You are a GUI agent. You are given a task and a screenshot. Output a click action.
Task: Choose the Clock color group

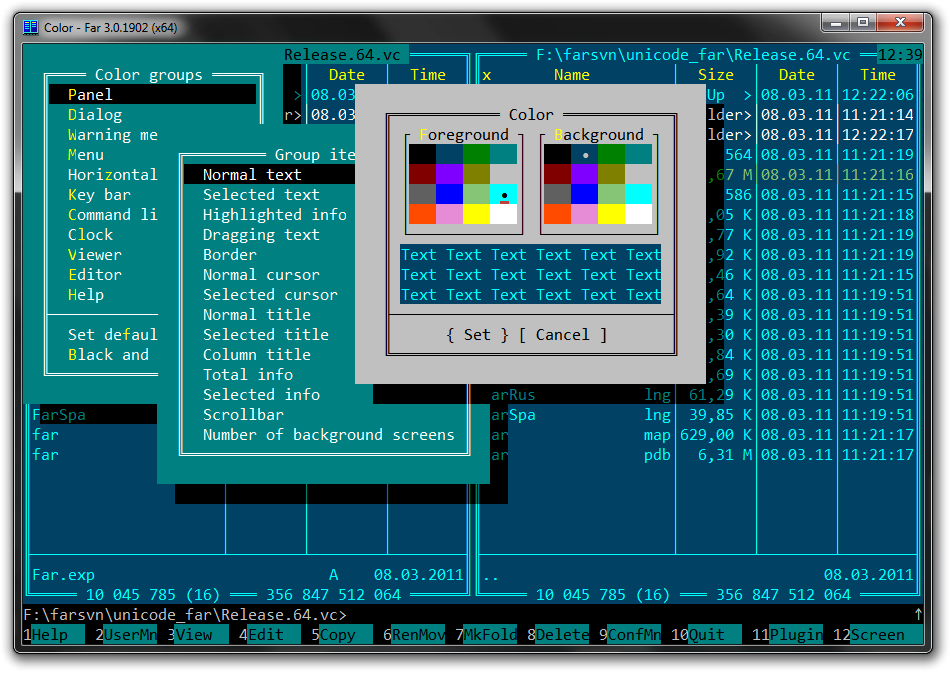(90, 234)
